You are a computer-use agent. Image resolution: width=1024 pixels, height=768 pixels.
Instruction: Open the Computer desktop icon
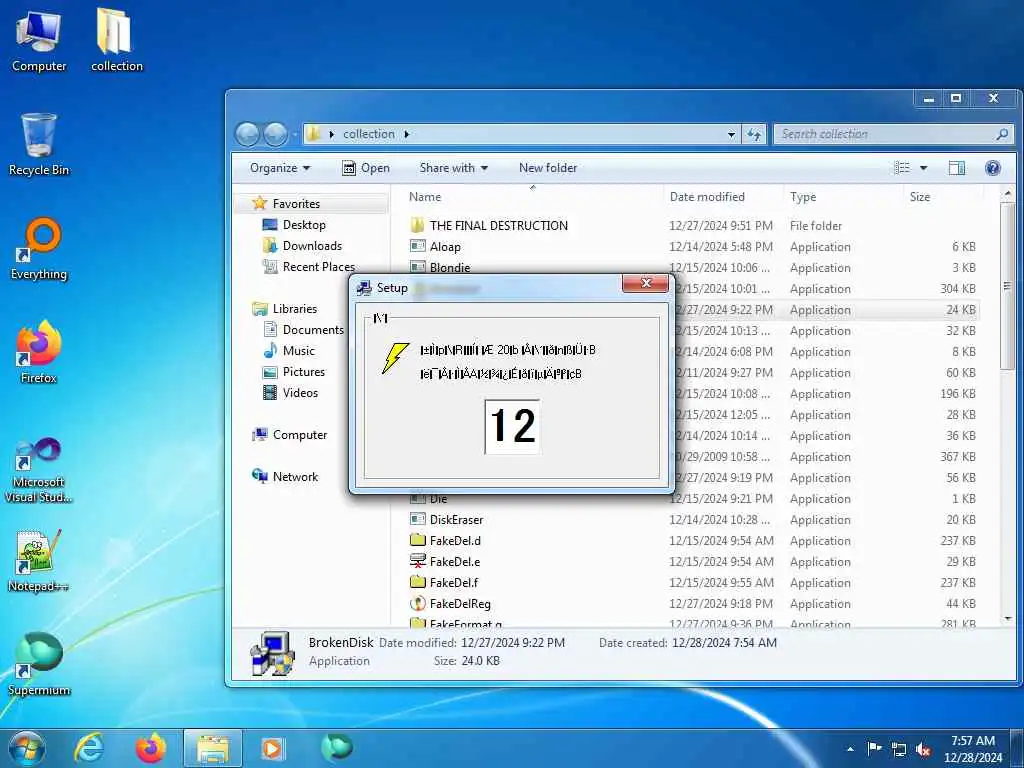(x=39, y=41)
